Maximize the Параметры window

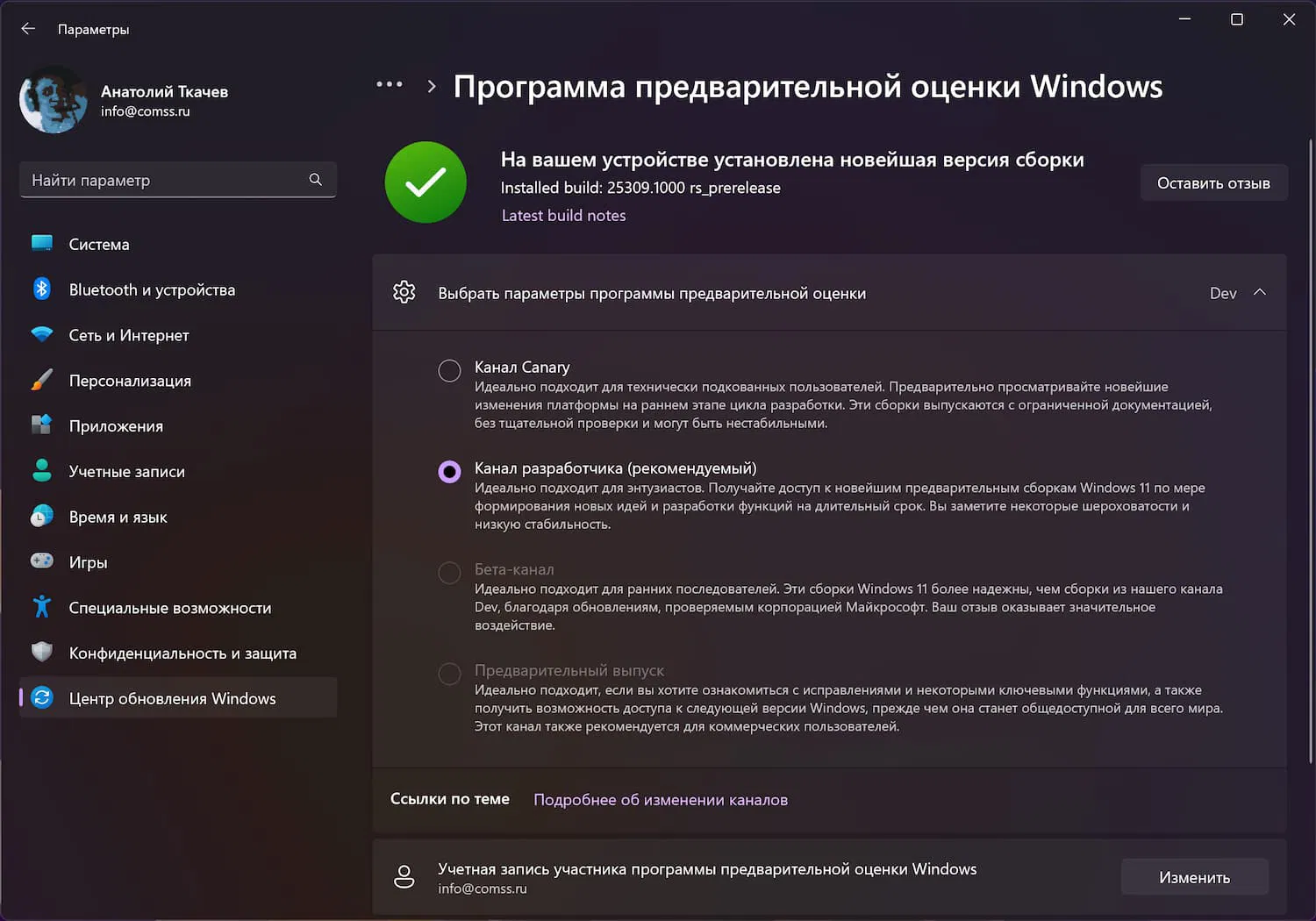tap(1237, 19)
